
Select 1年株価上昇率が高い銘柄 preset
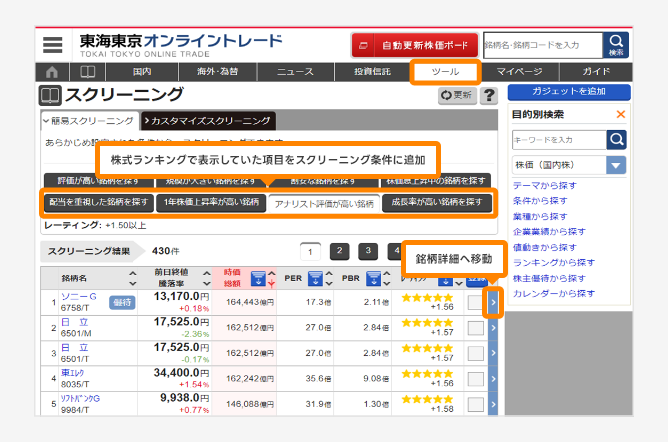click(x=211, y=202)
